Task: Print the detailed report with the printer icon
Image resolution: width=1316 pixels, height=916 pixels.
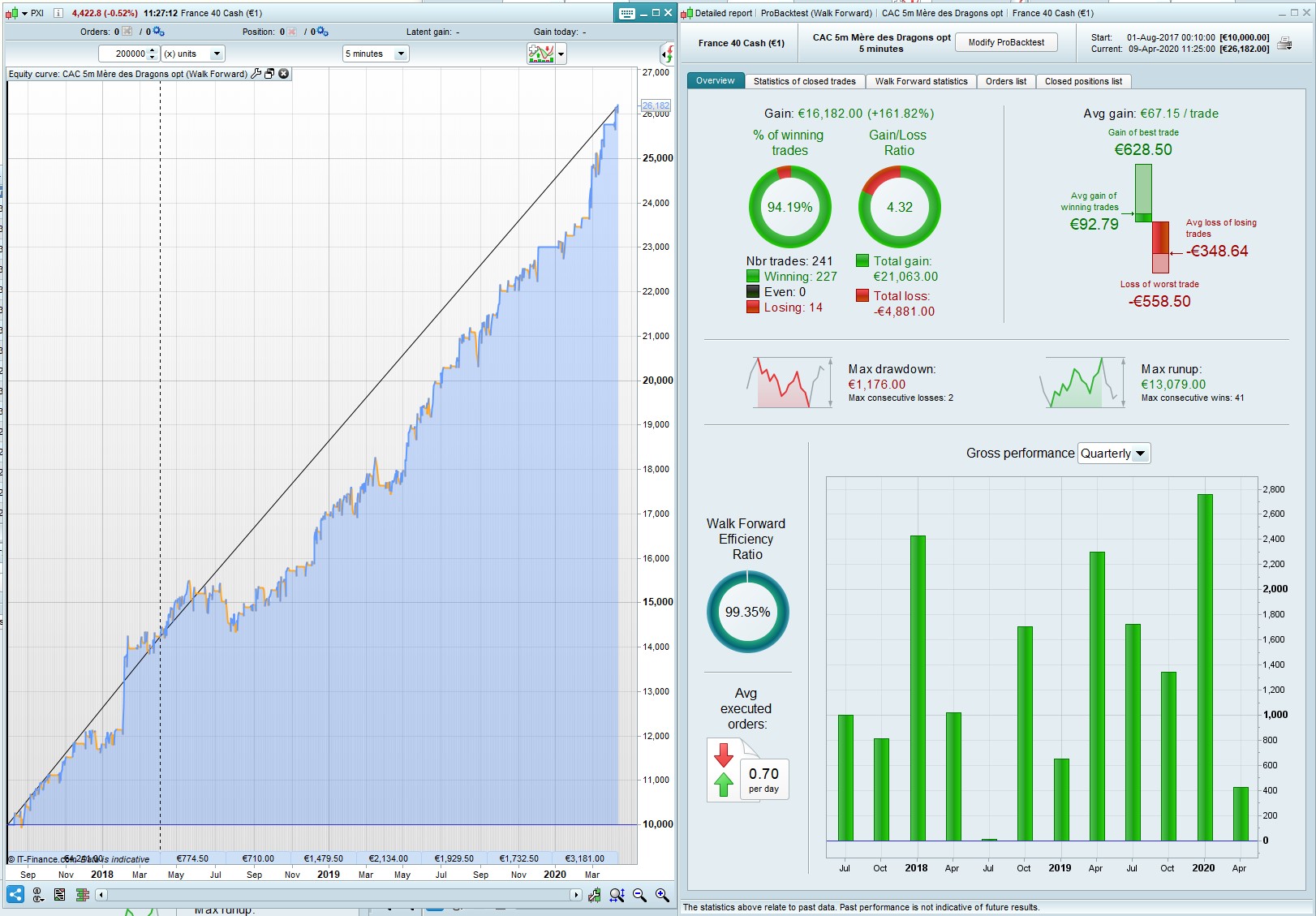Action: pos(1285,43)
